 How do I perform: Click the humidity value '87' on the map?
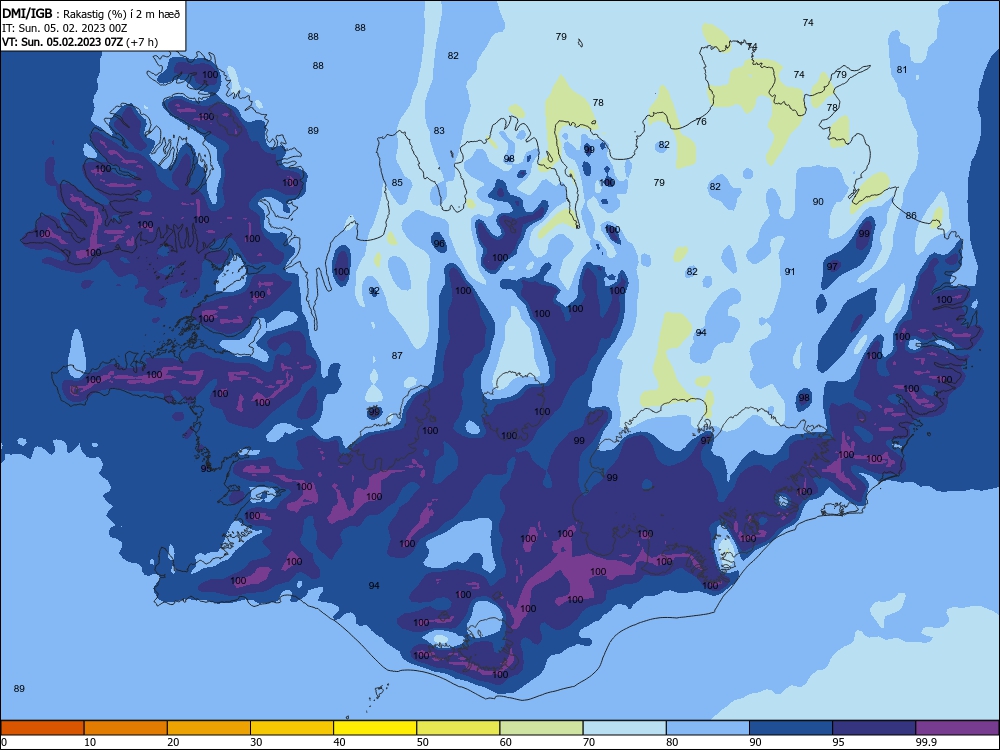click(x=397, y=355)
